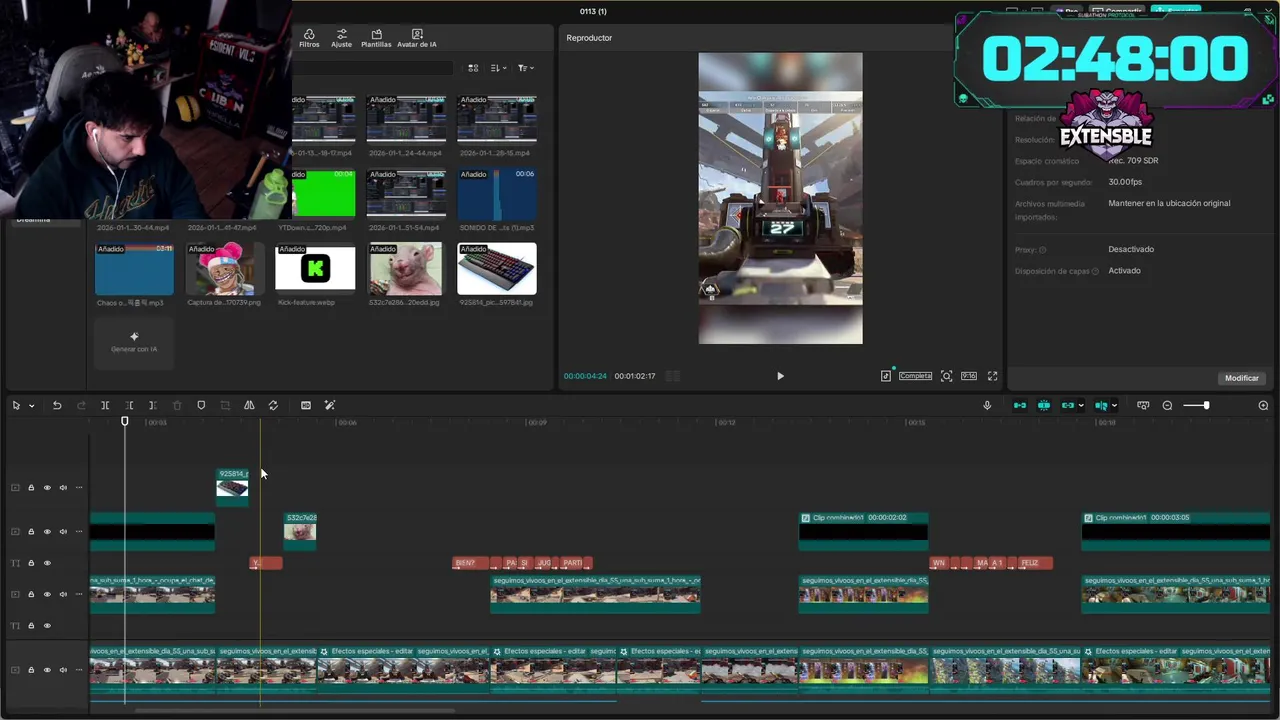Screen dimensions: 1280x720
Task: Redo the last undone edit
Action: 81,405
